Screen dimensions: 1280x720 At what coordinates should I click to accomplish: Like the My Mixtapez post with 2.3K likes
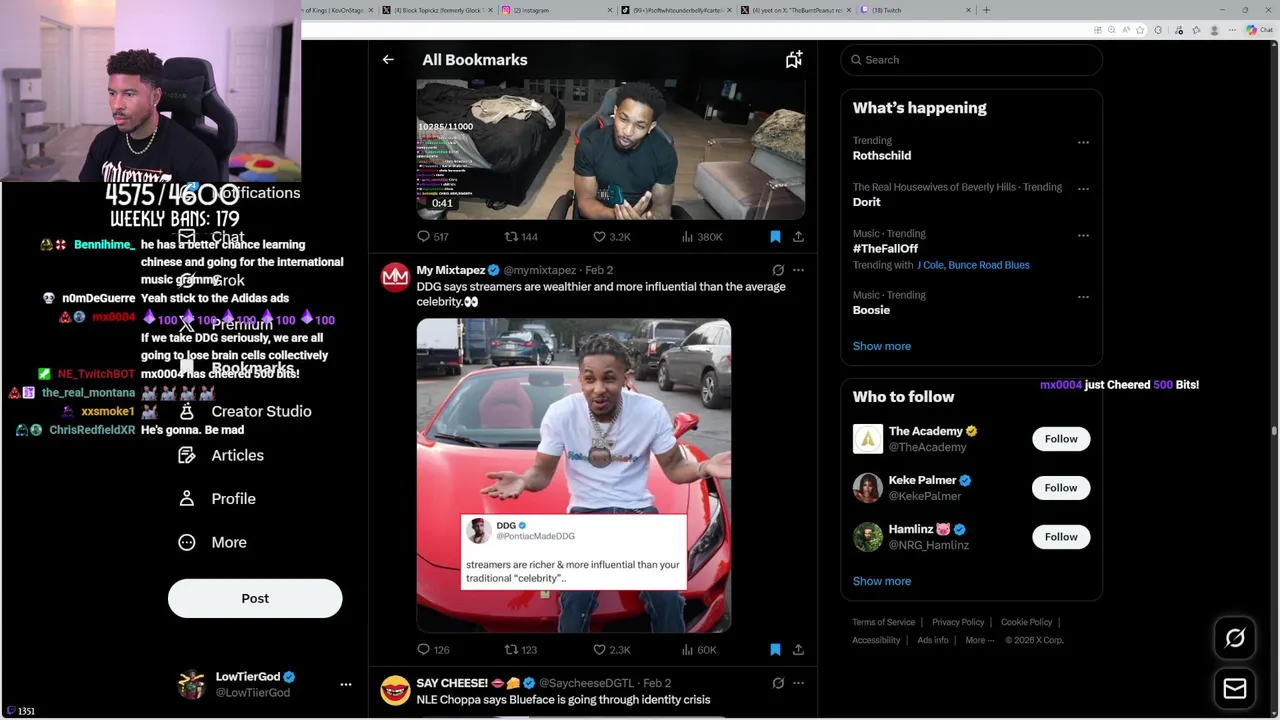click(x=611, y=650)
